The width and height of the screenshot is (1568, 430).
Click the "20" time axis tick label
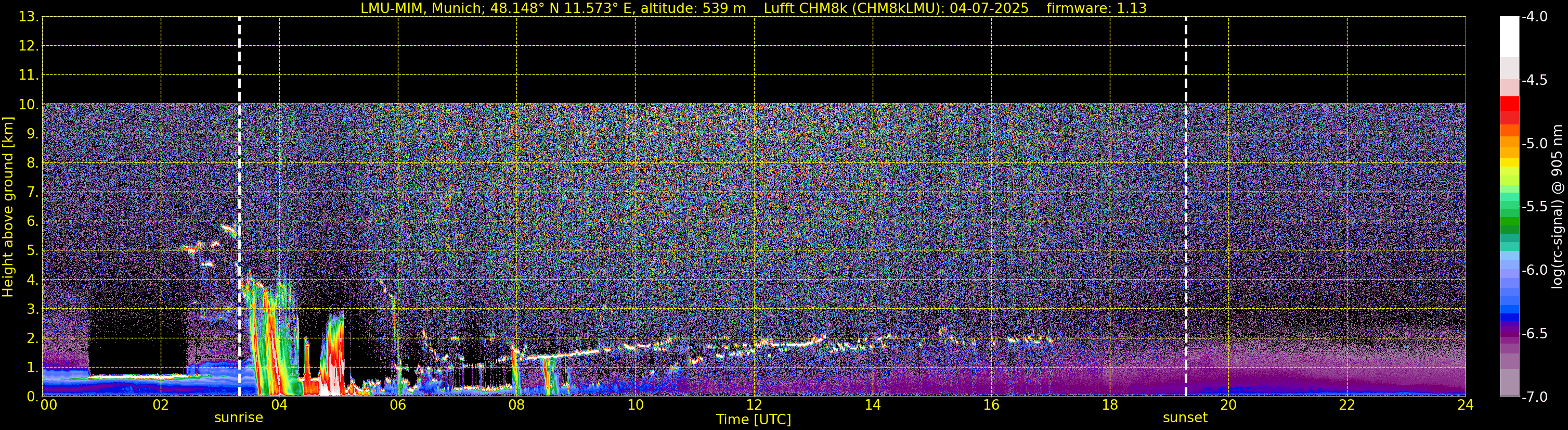pyautogui.click(x=1228, y=405)
